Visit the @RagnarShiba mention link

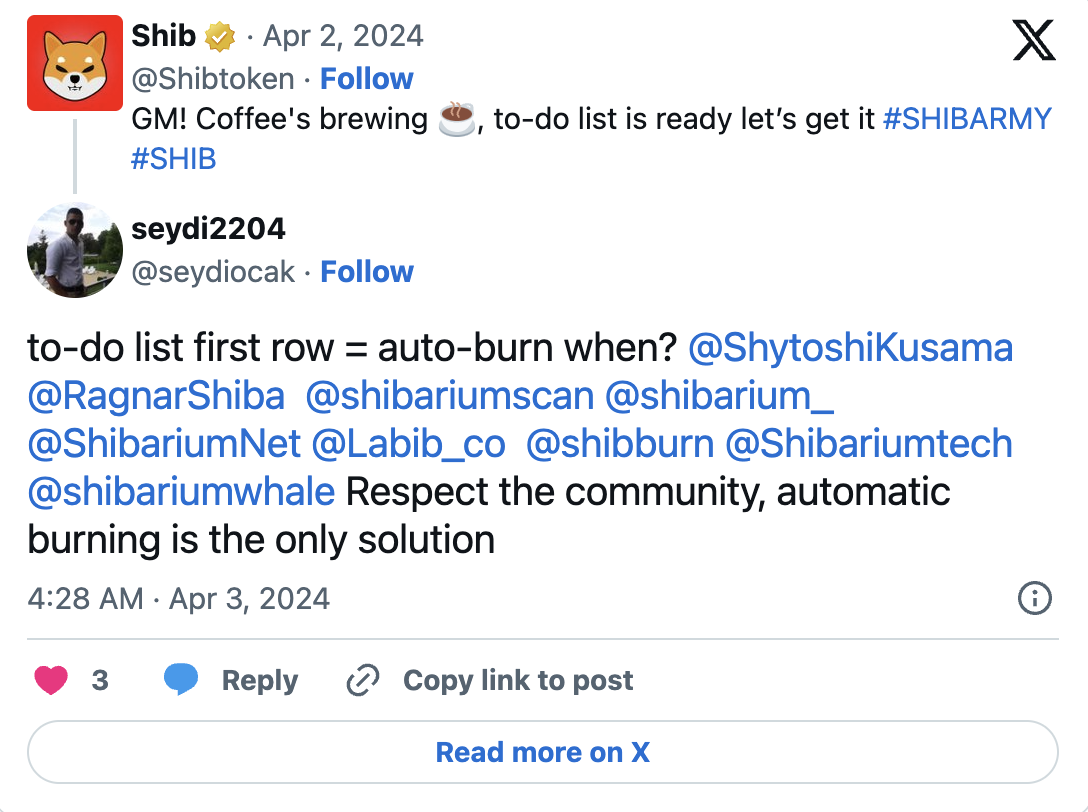(156, 396)
